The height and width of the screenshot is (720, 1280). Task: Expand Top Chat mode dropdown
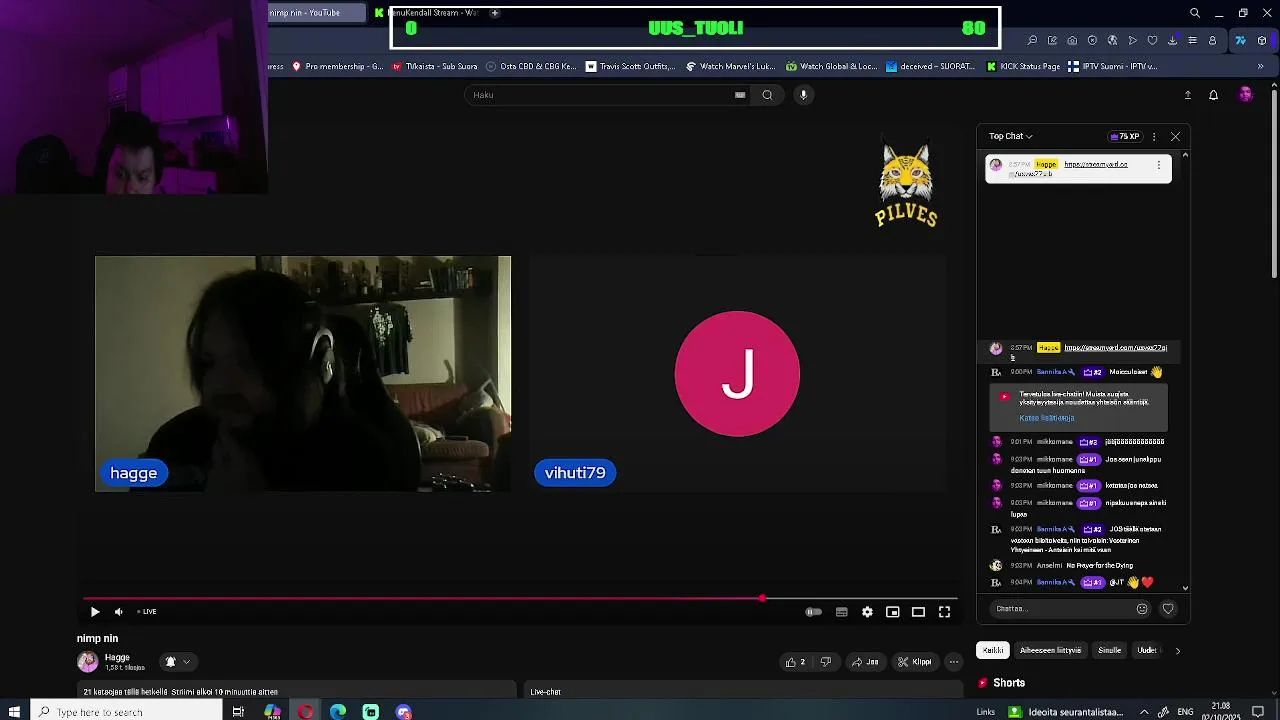point(1011,136)
